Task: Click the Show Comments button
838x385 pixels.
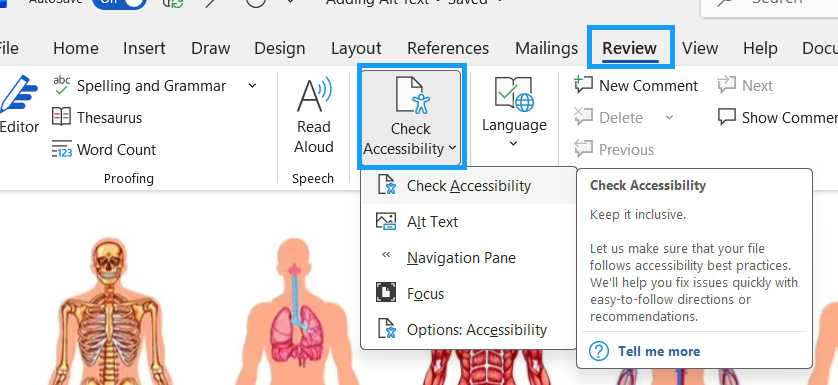Action: tap(778, 117)
